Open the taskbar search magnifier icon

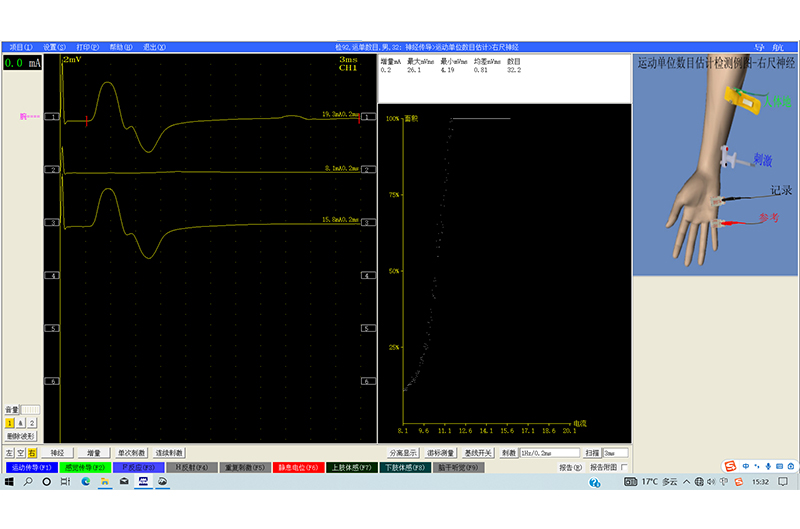point(28,481)
